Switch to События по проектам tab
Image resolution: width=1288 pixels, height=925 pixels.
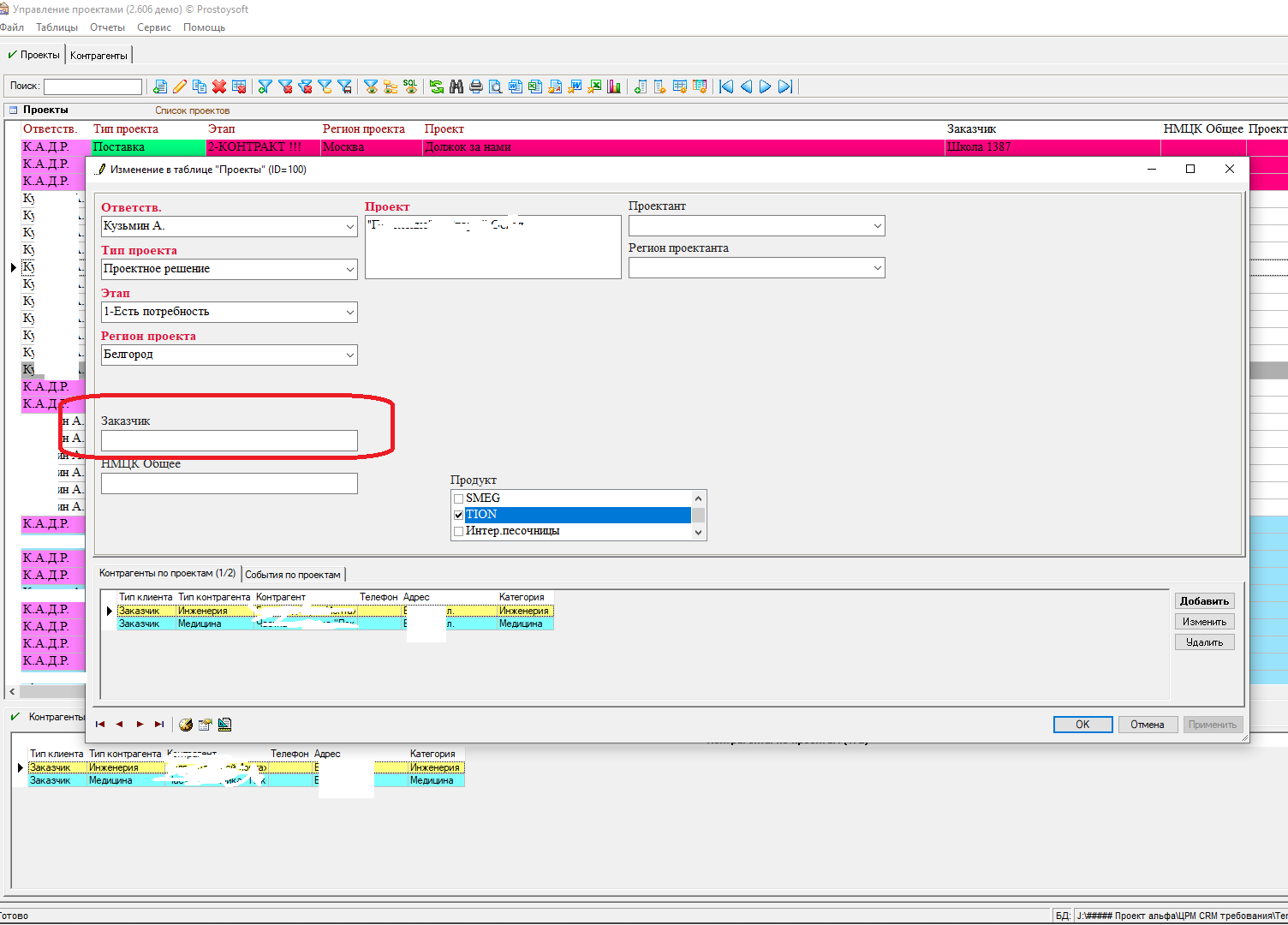(x=293, y=575)
